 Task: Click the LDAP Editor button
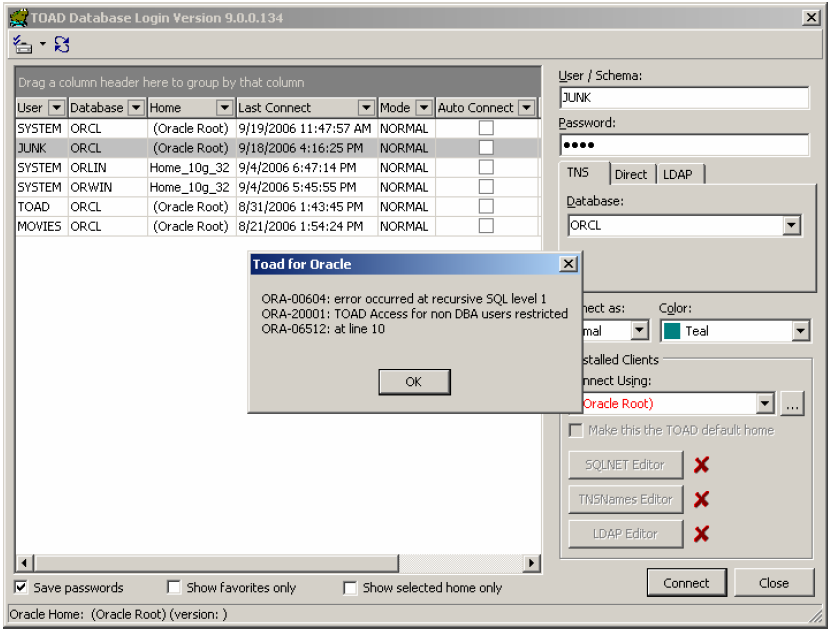pos(625,534)
